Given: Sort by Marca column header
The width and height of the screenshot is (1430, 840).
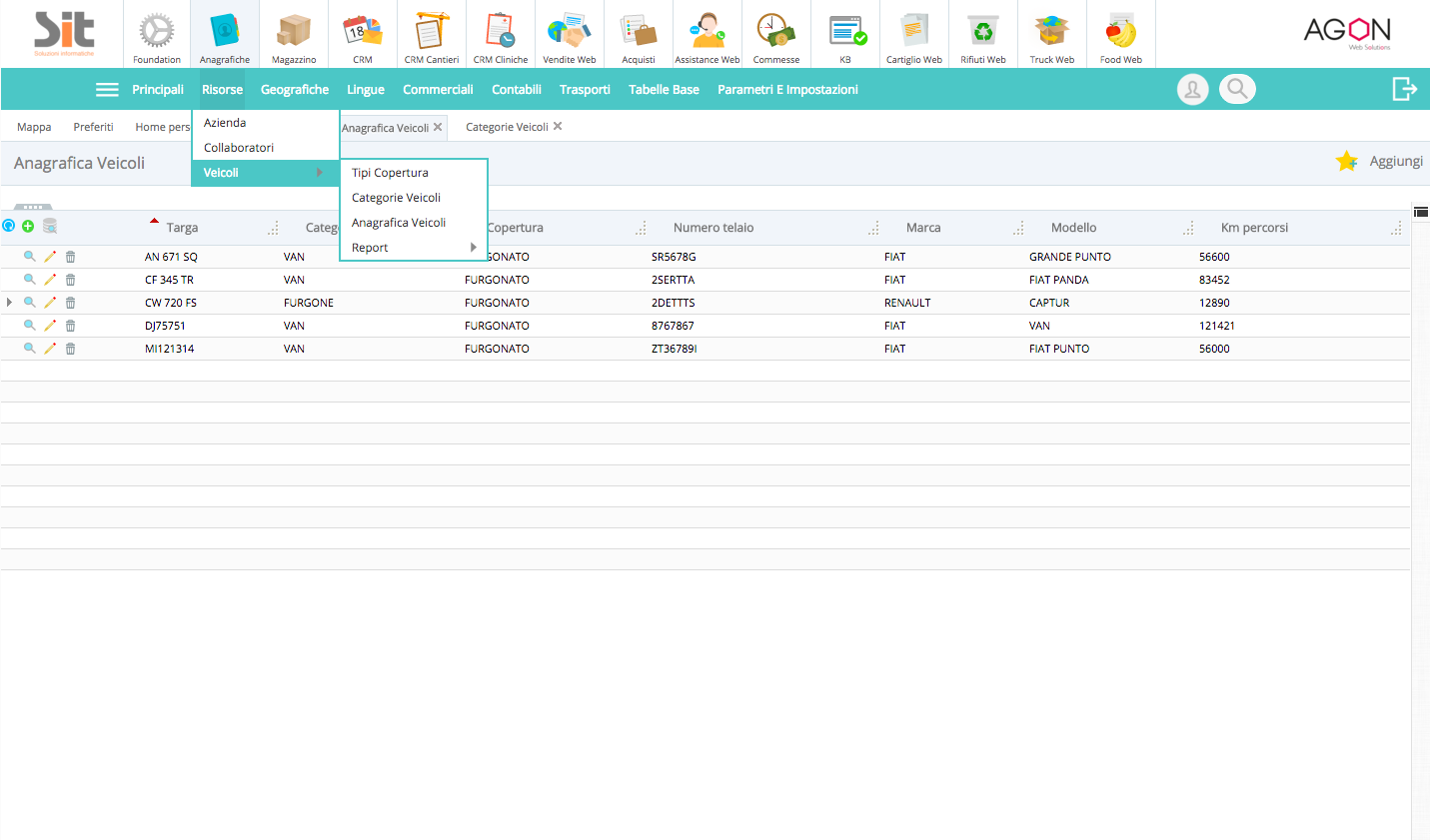Looking at the screenshot, I should coord(923,228).
